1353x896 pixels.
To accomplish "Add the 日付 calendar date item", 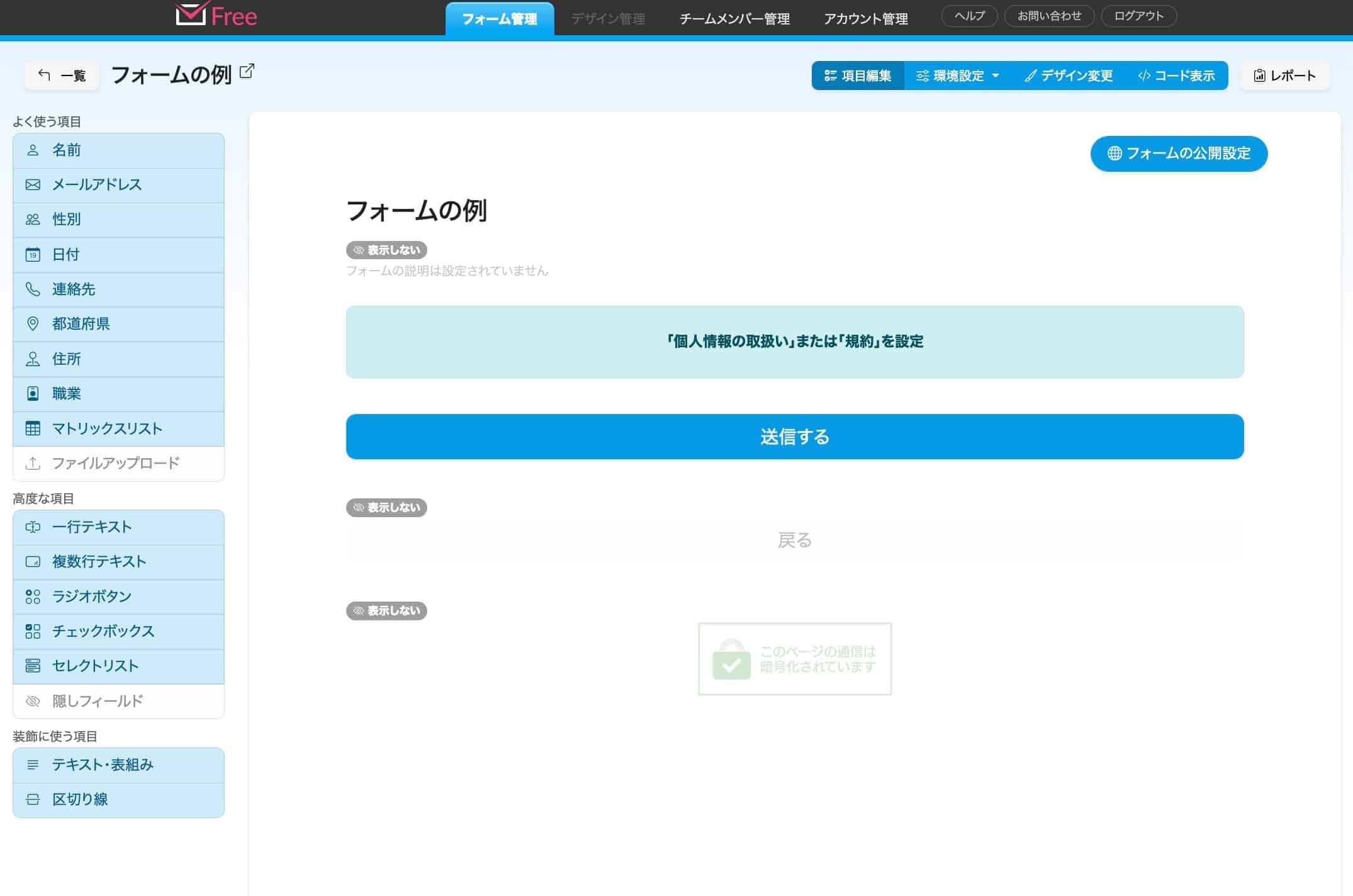I will [118, 255].
